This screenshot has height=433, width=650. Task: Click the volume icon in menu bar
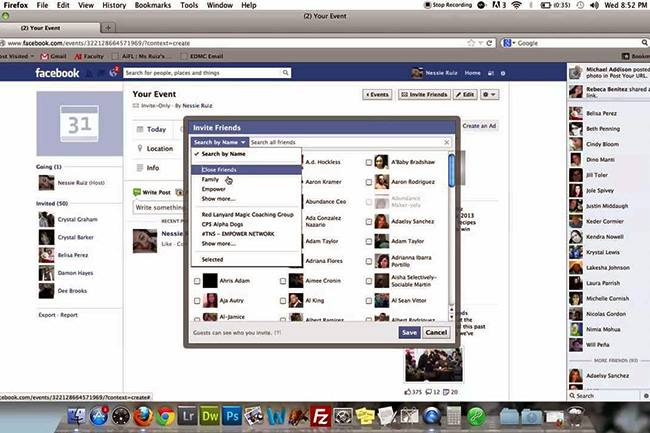coord(594,5)
